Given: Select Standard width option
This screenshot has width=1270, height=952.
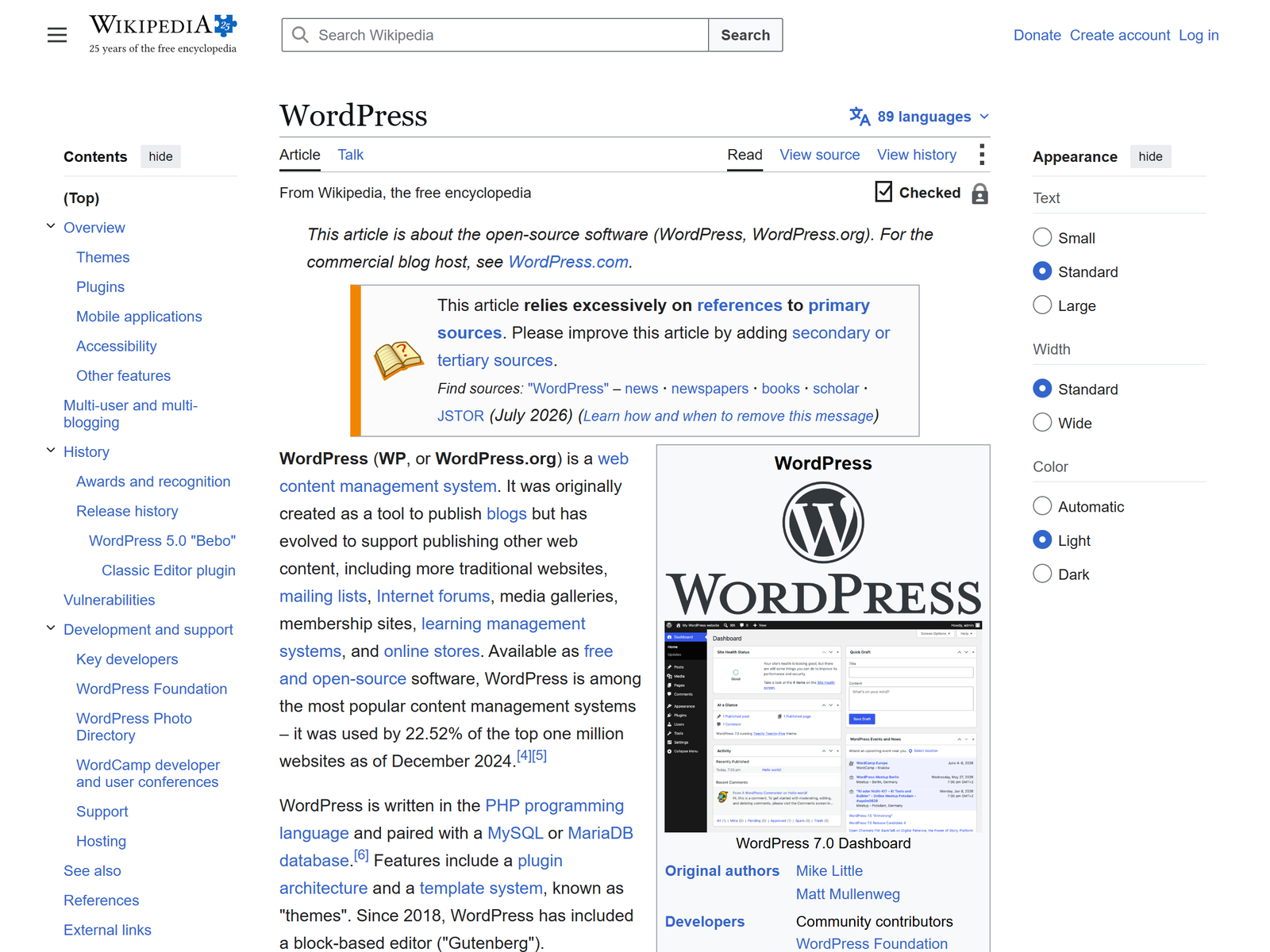Looking at the screenshot, I should [x=1042, y=389].
